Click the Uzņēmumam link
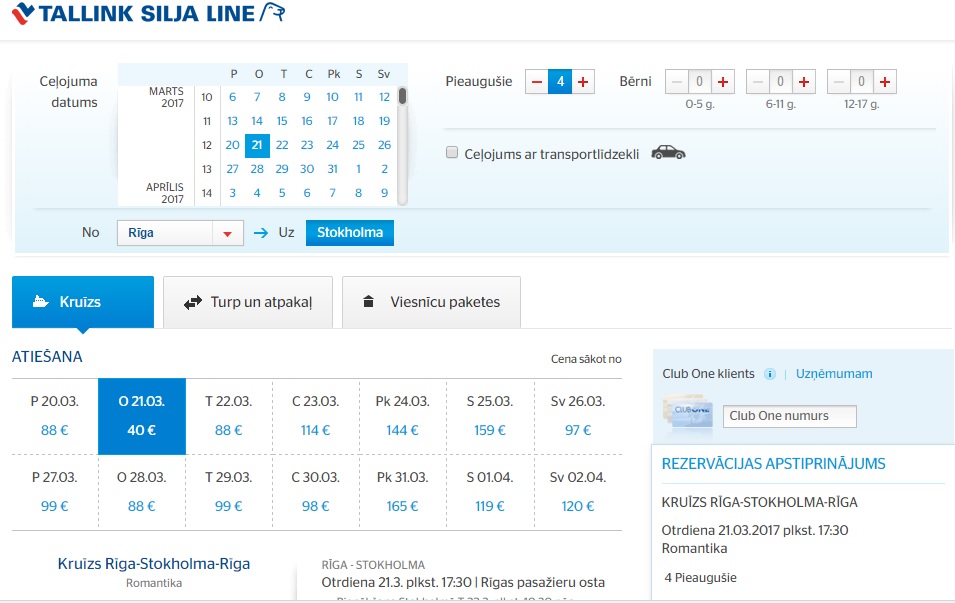Viewport: 955px width, 603px height. 834,374
